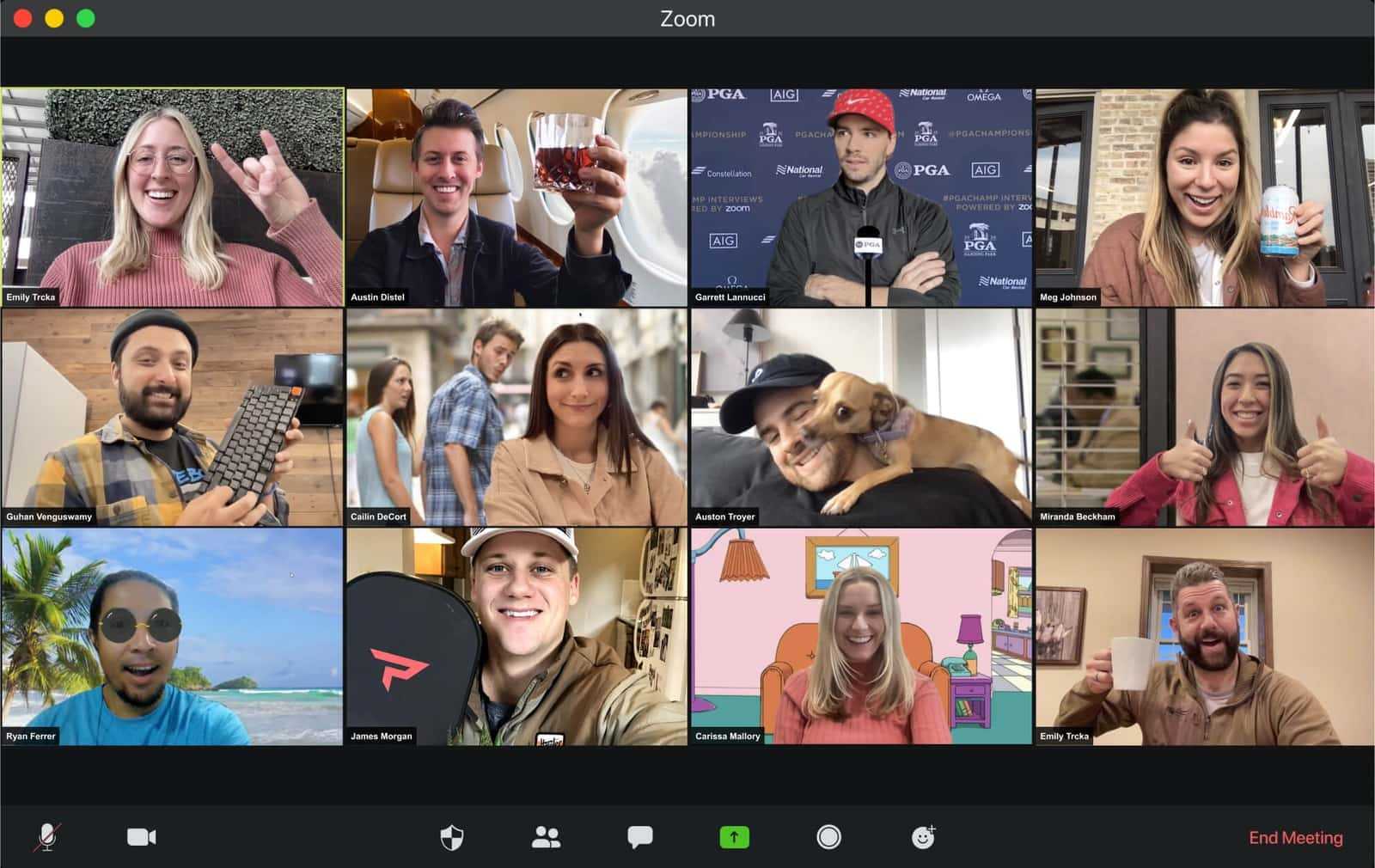The width and height of the screenshot is (1375, 868).
Task: Click the green fullscreen window button
Action: [86, 18]
